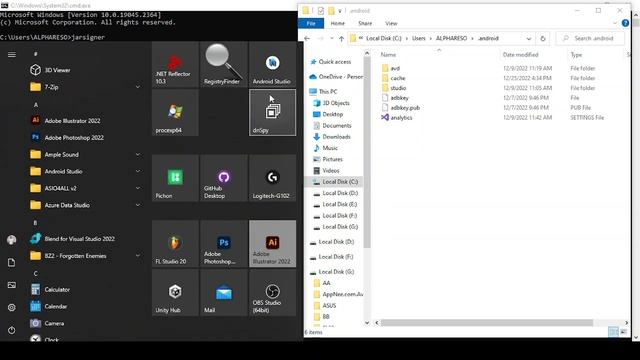Select the cache folder
Screen dimensions: 640x360
[398, 78]
